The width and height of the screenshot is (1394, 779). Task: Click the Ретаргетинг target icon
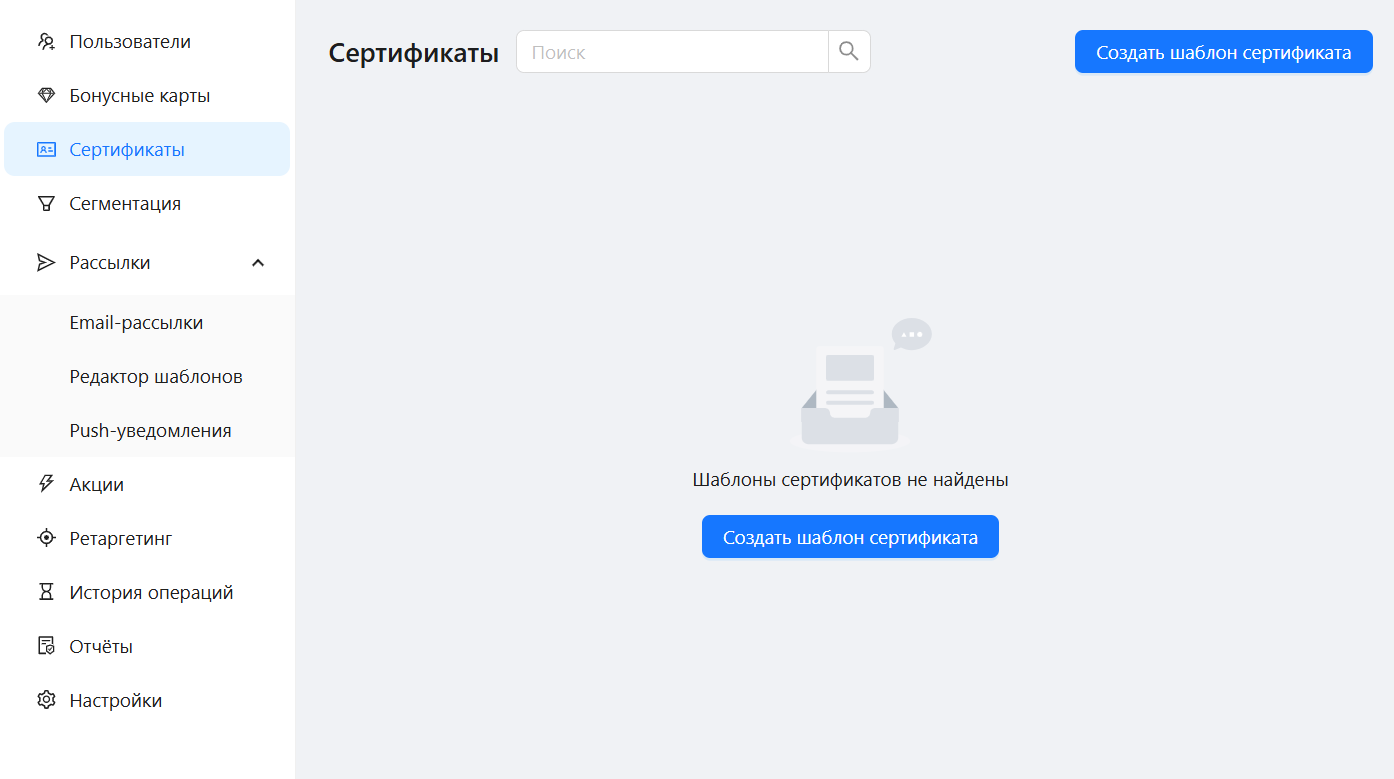point(46,539)
